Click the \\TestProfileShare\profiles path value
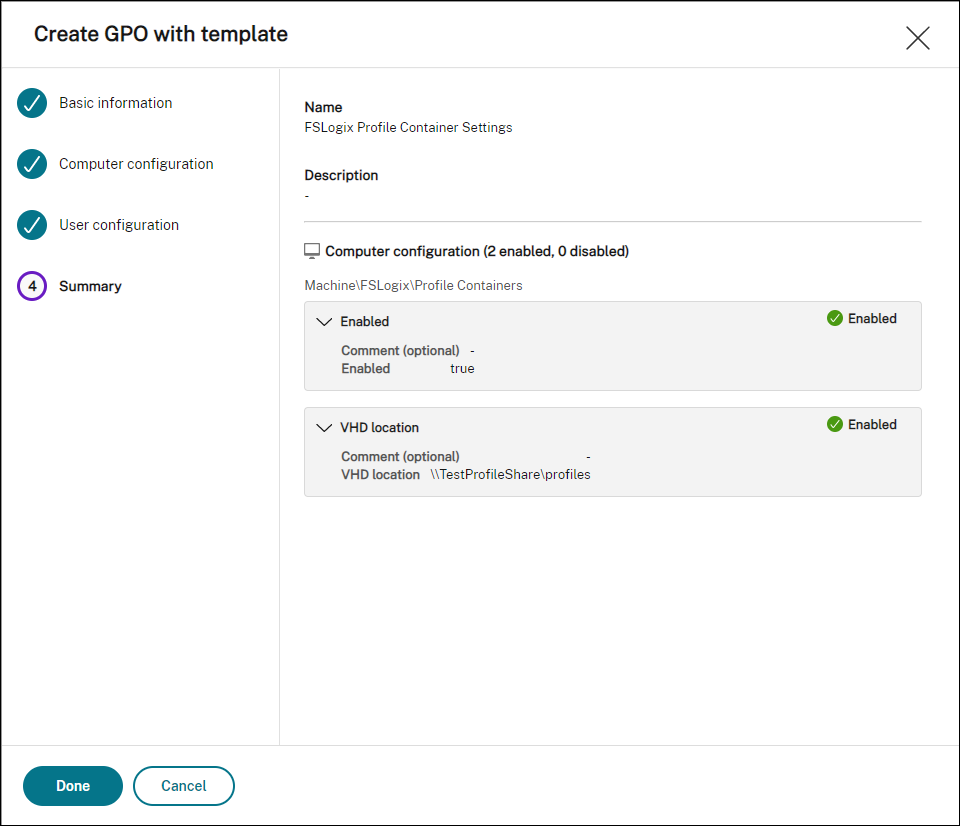The width and height of the screenshot is (960, 826). click(x=510, y=475)
